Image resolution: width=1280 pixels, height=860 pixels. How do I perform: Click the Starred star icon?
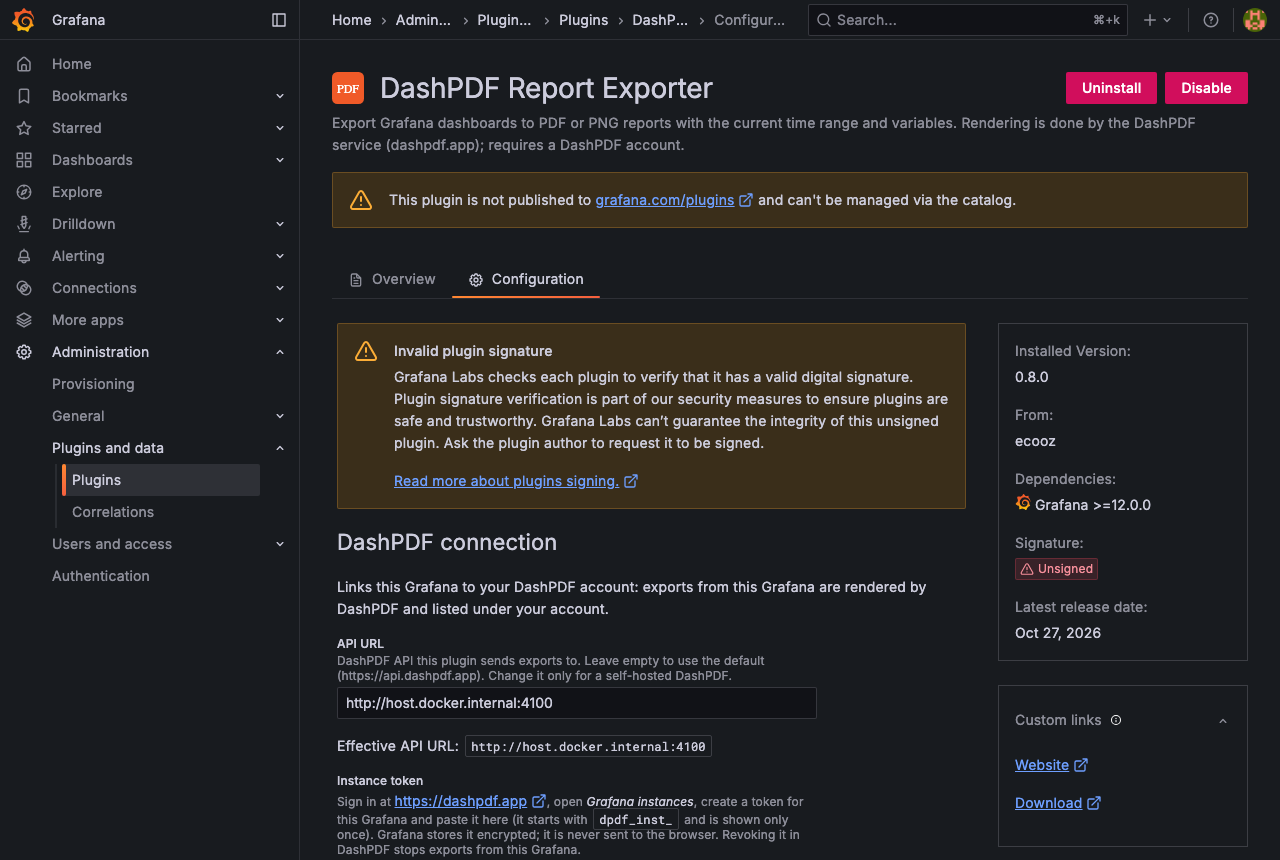pyautogui.click(x=24, y=128)
